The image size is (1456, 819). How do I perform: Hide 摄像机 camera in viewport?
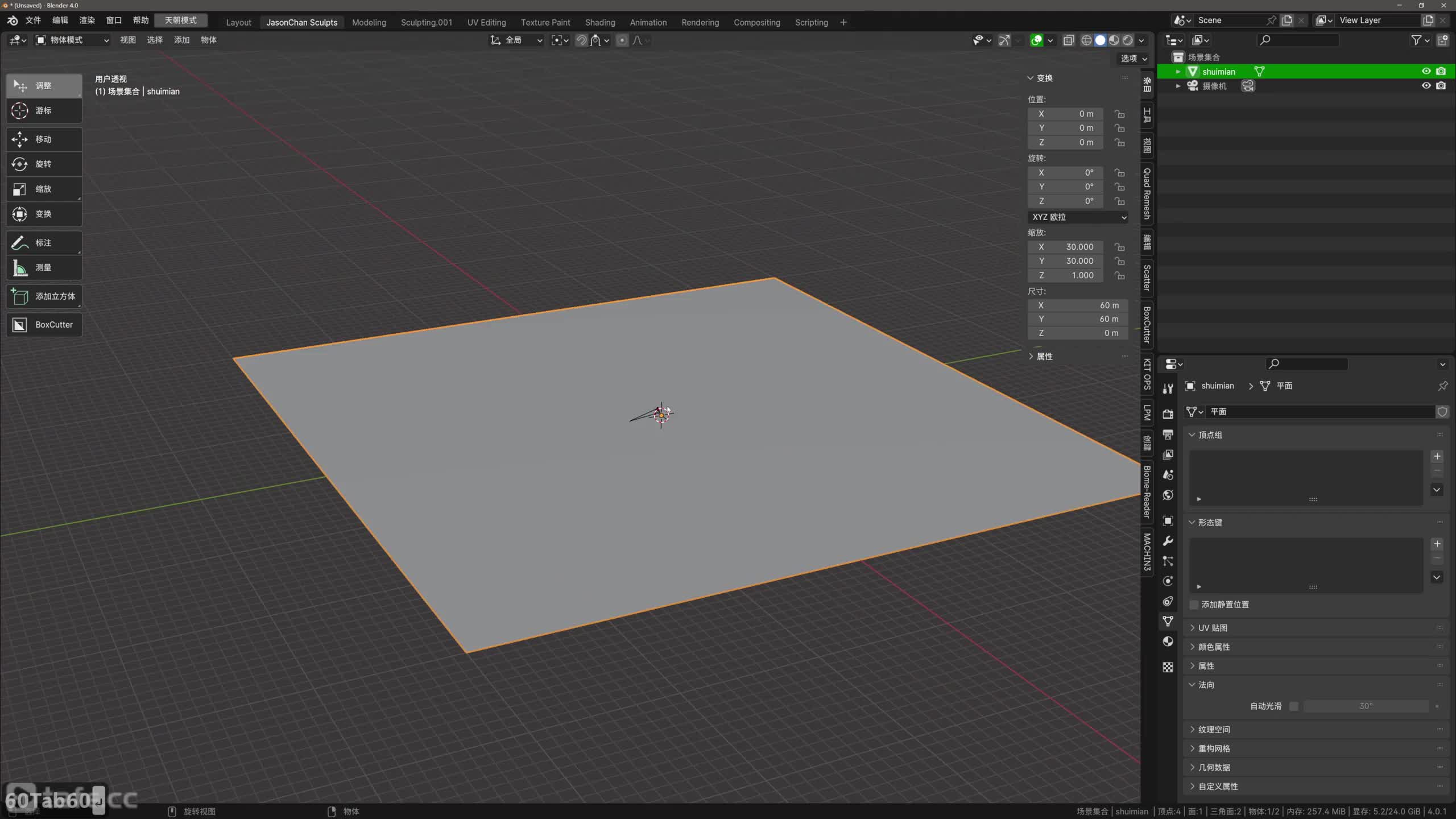click(x=1426, y=85)
